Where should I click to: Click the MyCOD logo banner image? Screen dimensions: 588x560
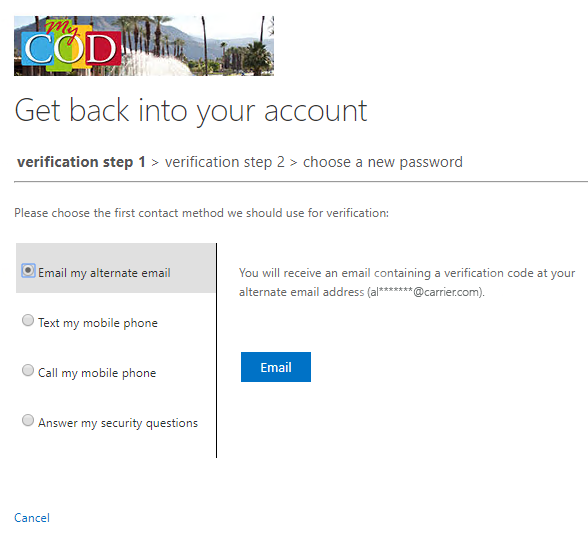pos(144,46)
